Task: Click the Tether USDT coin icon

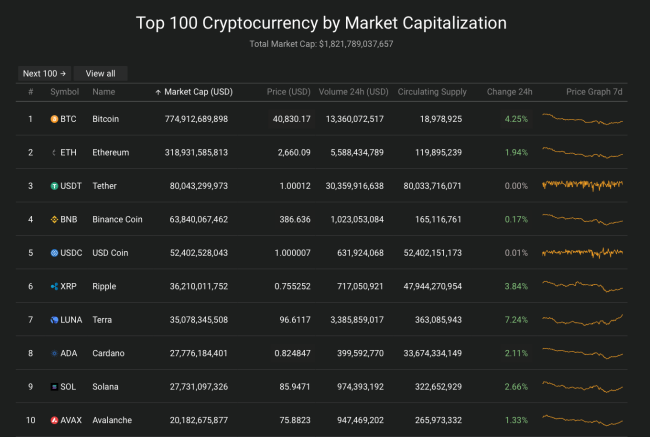Action: click(x=54, y=186)
